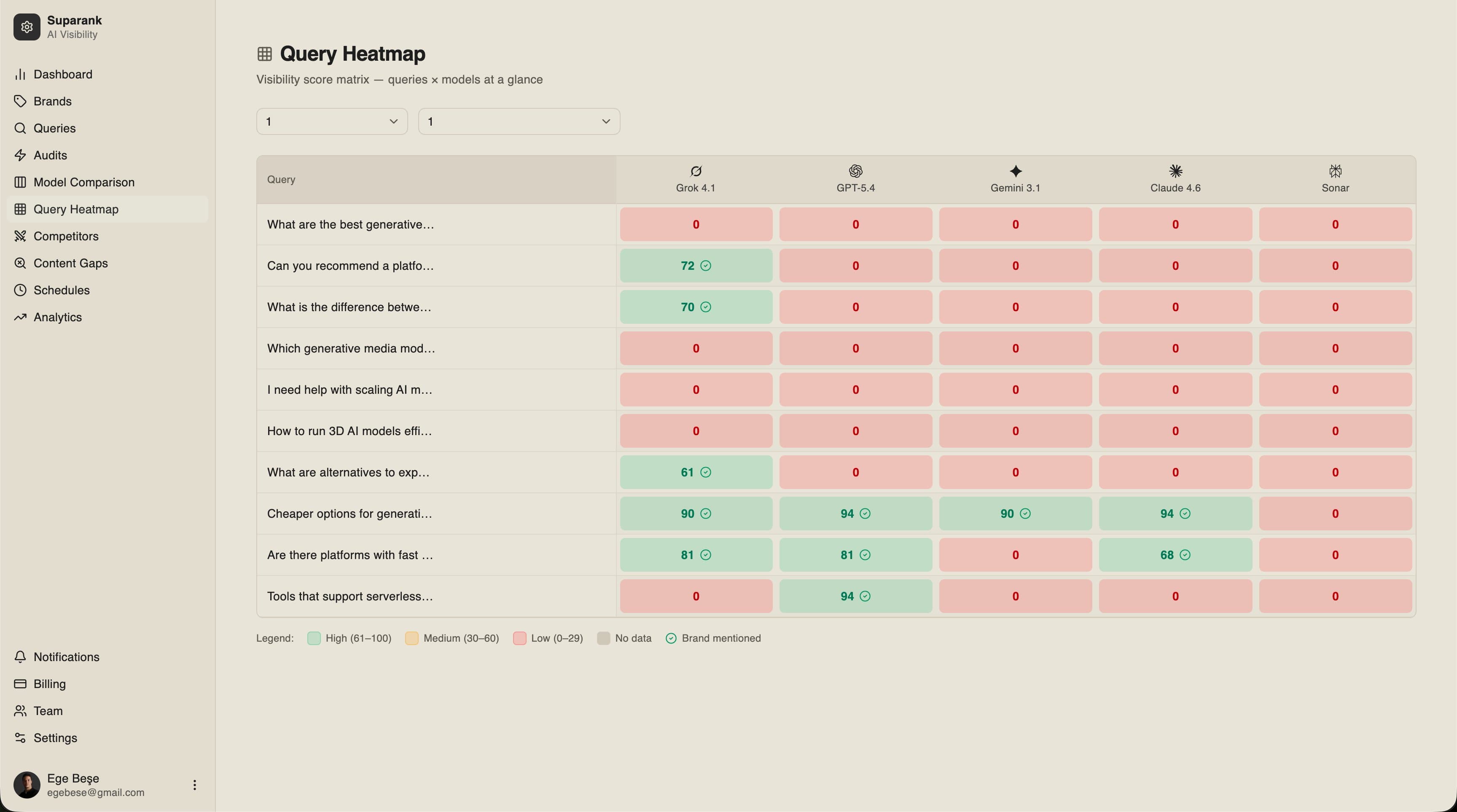This screenshot has height=812, width=1457.
Task: Click the Grok 4.1 model icon
Action: (x=696, y=171)
